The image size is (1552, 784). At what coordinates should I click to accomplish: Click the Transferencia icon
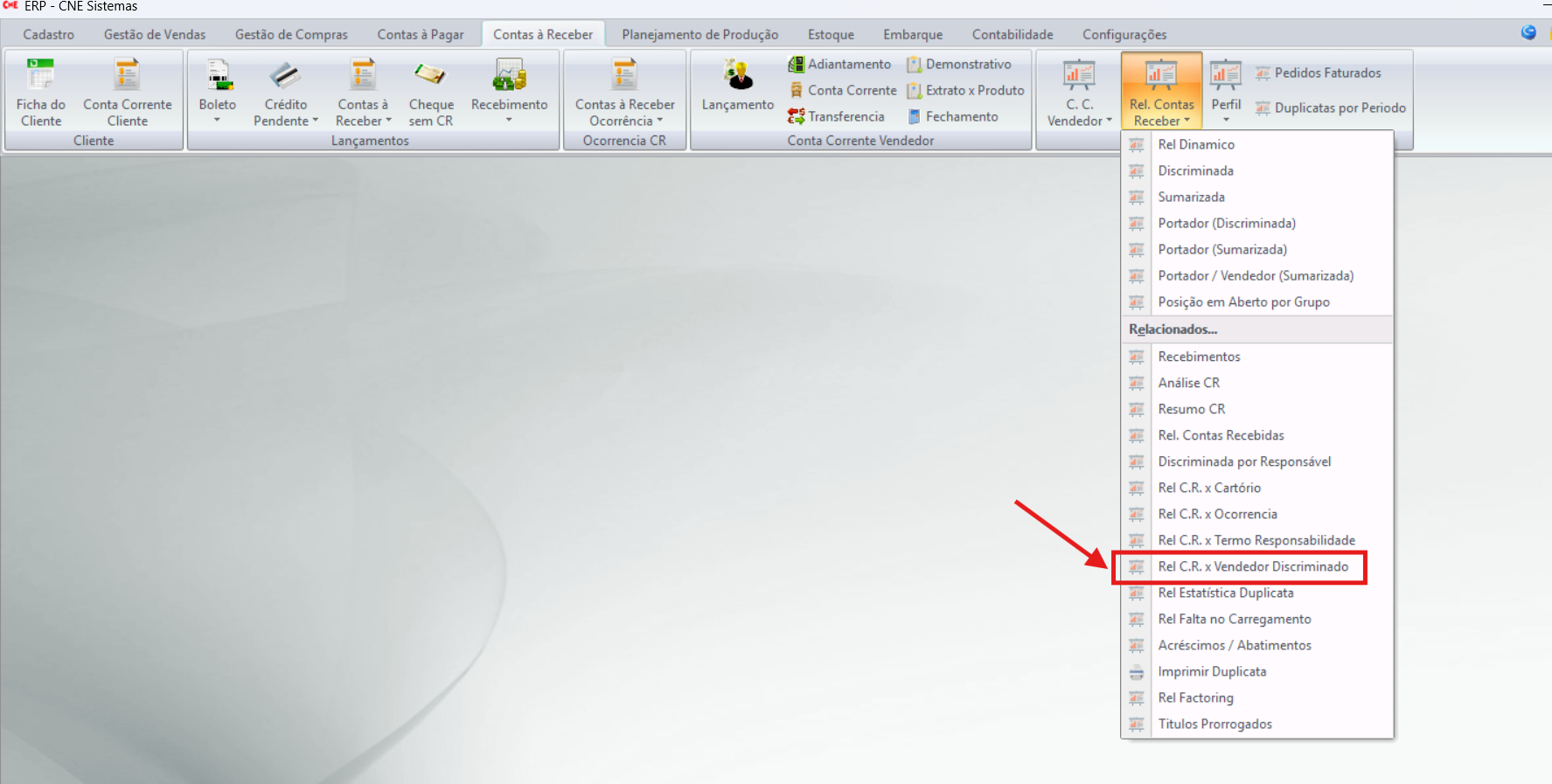tap(797, 116)
